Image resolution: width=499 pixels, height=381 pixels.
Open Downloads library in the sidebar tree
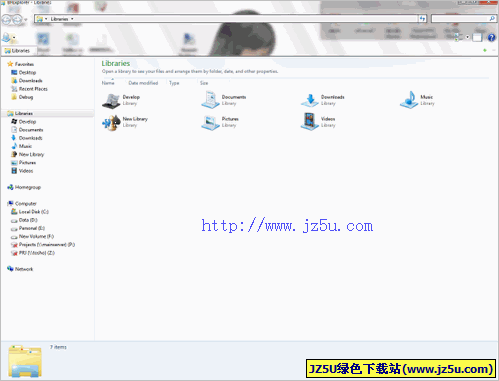click(x=30, y=138)
